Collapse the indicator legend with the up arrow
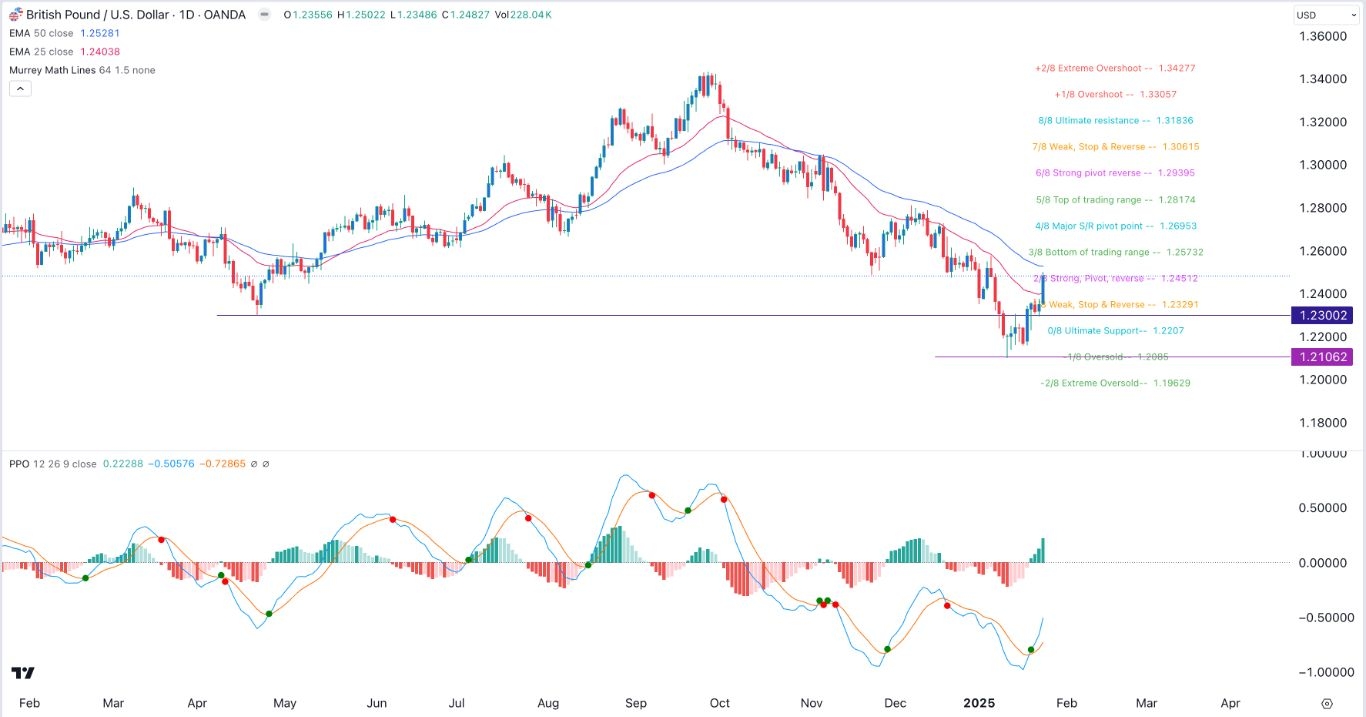Viewport: 1366px width, 717px height. [19, 88]
